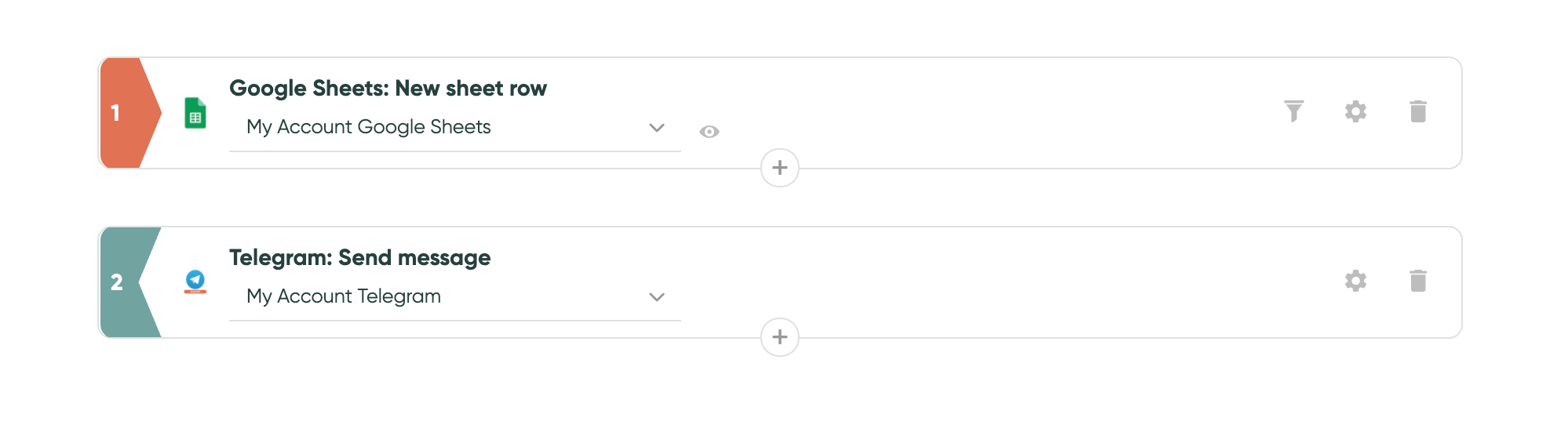Select the Telegram step card
Image resolution: width=1568 pixels, height=425 pixels.
(780, 282)
